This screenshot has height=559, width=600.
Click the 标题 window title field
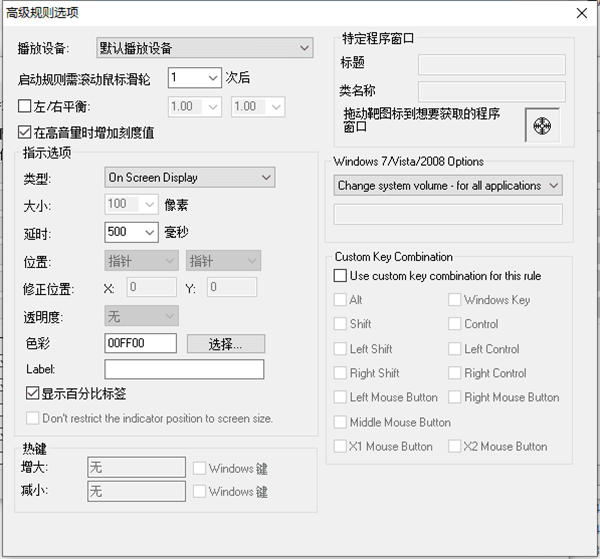(491, 65)
